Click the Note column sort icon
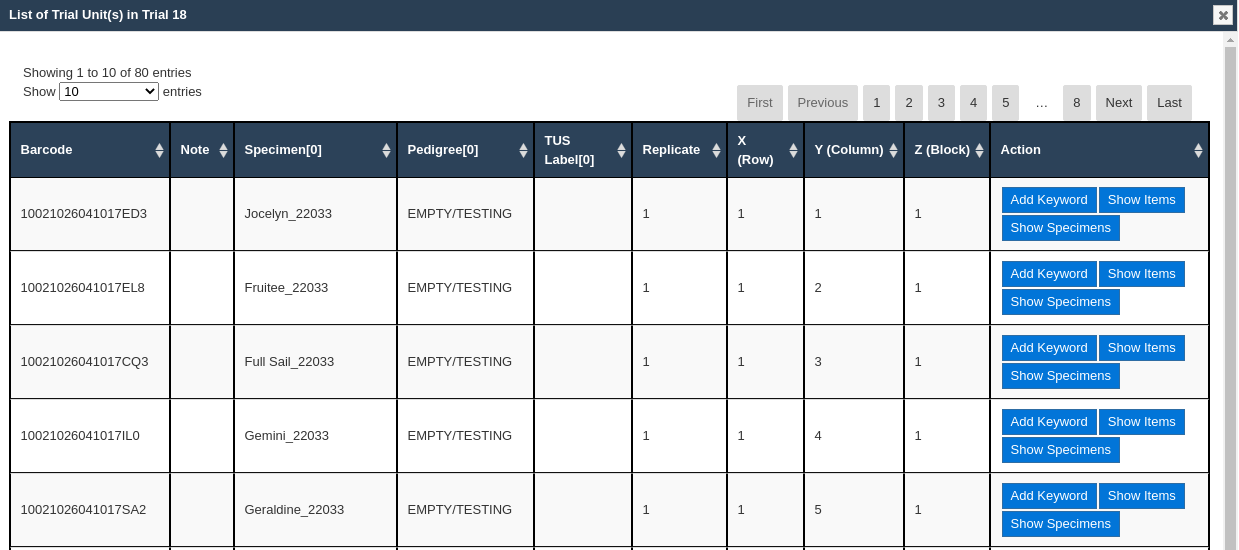1239x550 pixels. coord(223,150)
